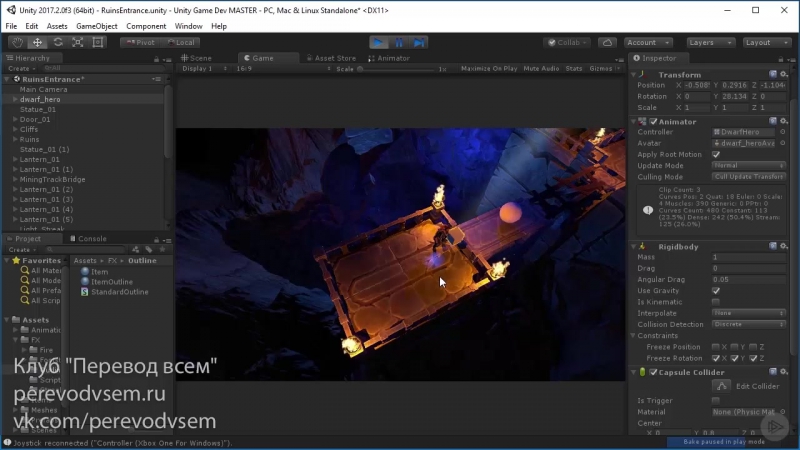Click Project search by type icon
Image resolution: width=800 pixels, height=450 pixels.
(x=135, y=249)
